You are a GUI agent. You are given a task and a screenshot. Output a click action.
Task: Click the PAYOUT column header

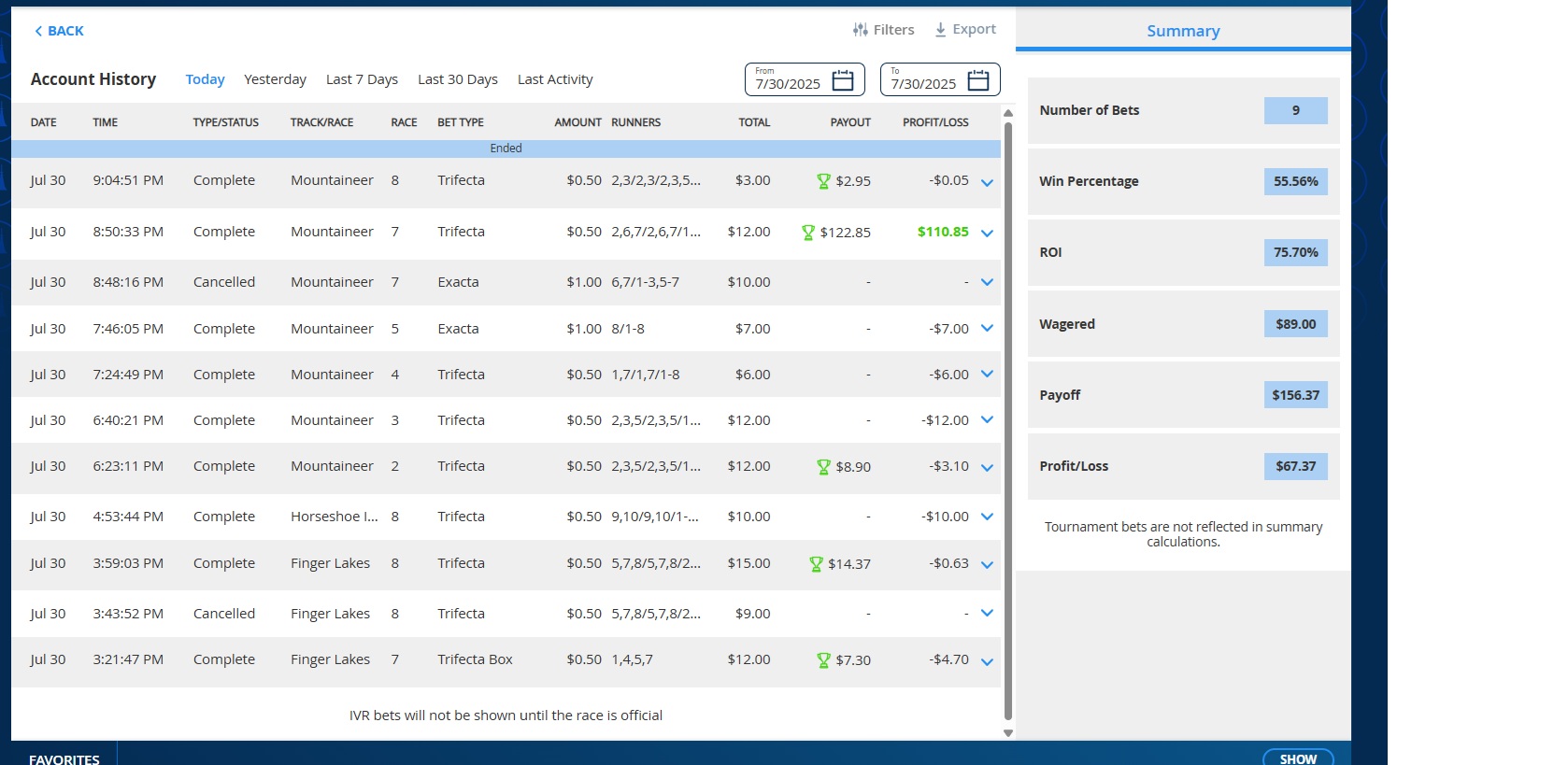(850, 122)
